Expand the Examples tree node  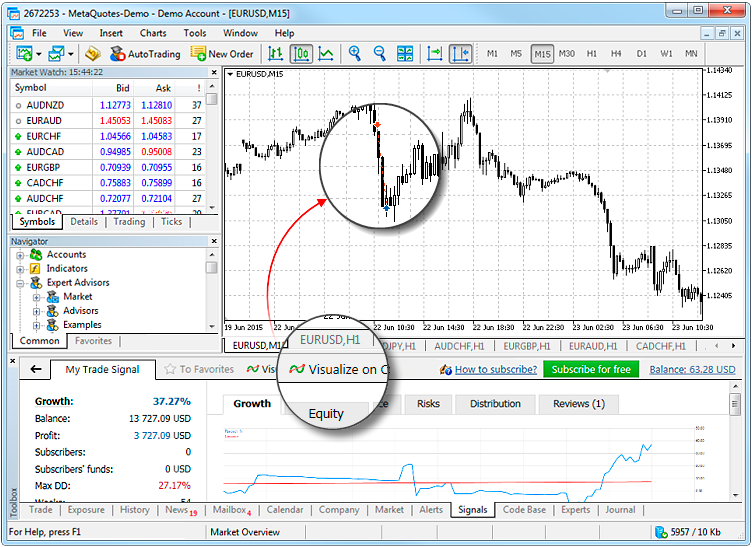pyautogui.click(x=36, y=326)
